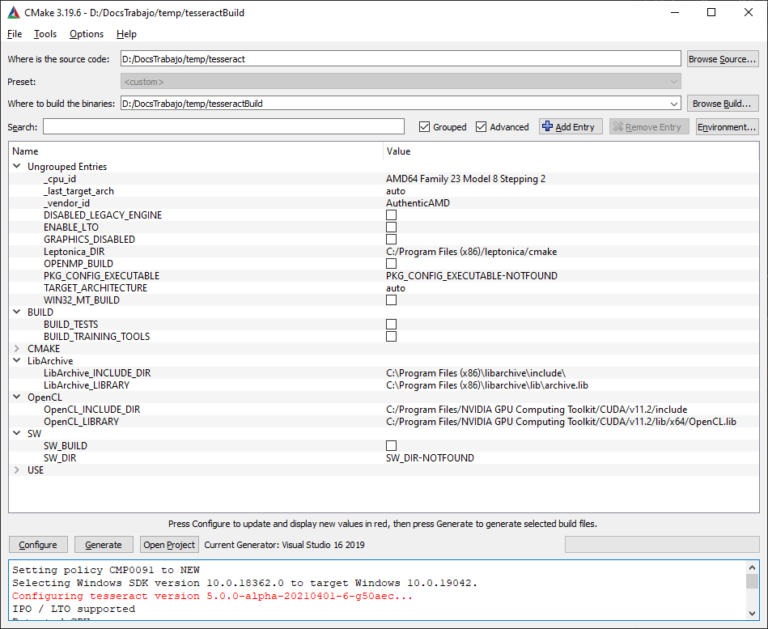Click the Current Generator label
This screenshot has width=768, height=629.
pyautogui.click(x=284, y=545)
